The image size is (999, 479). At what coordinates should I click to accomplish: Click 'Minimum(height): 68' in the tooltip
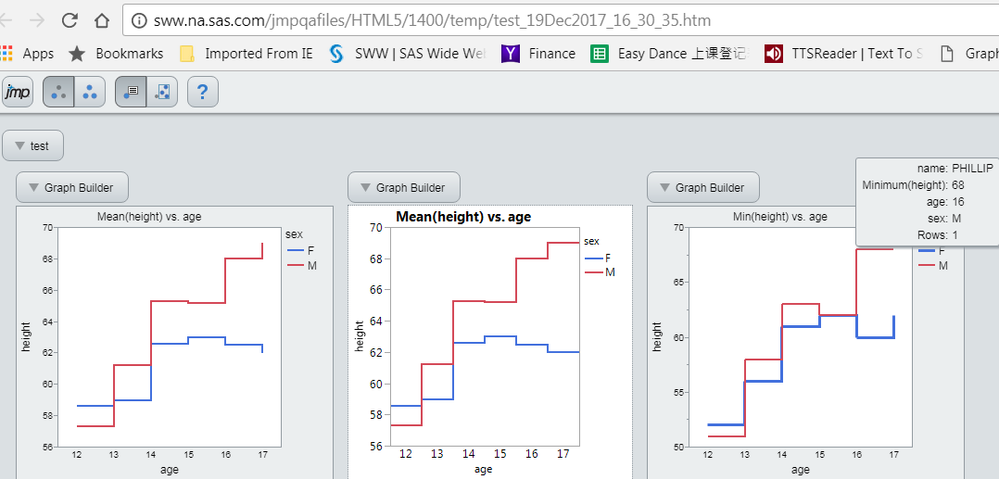(x=913, y=185)
